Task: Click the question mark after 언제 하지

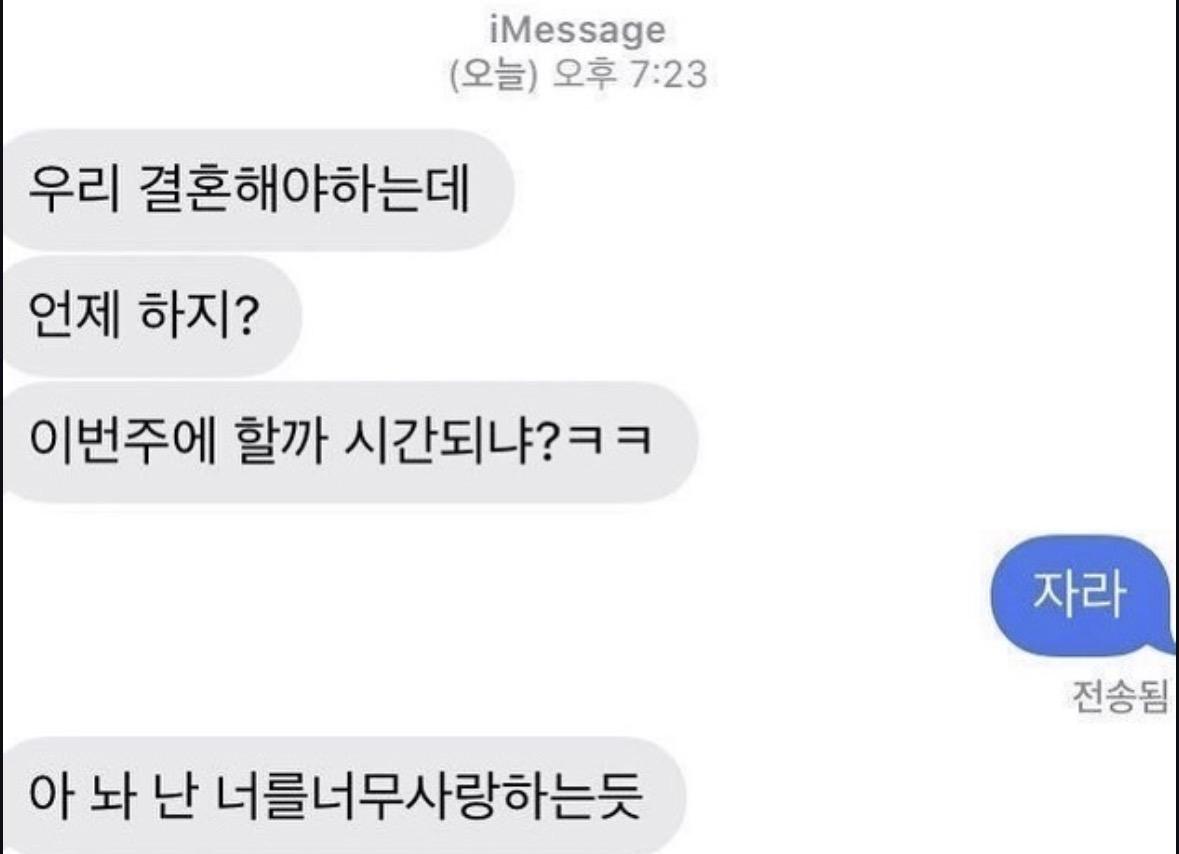Action: 242,315
